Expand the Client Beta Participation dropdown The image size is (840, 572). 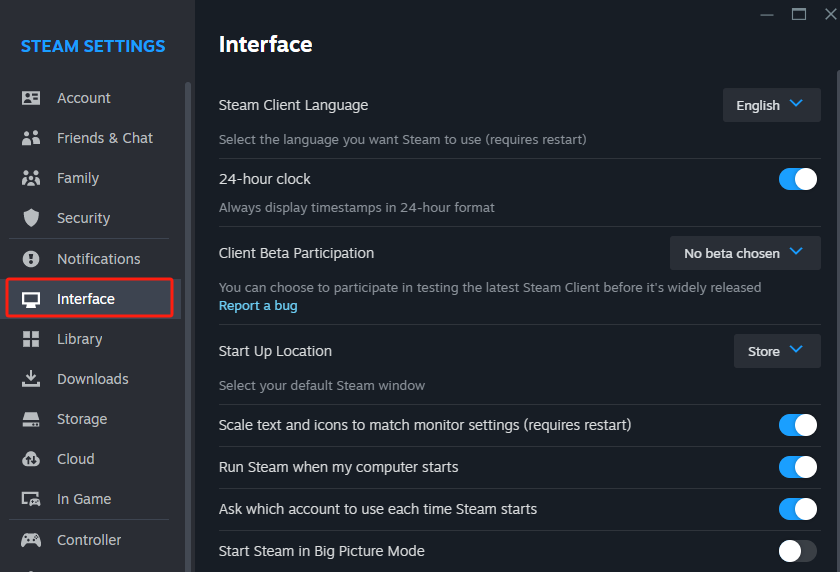pyautogui.click(x=745, y=253)
